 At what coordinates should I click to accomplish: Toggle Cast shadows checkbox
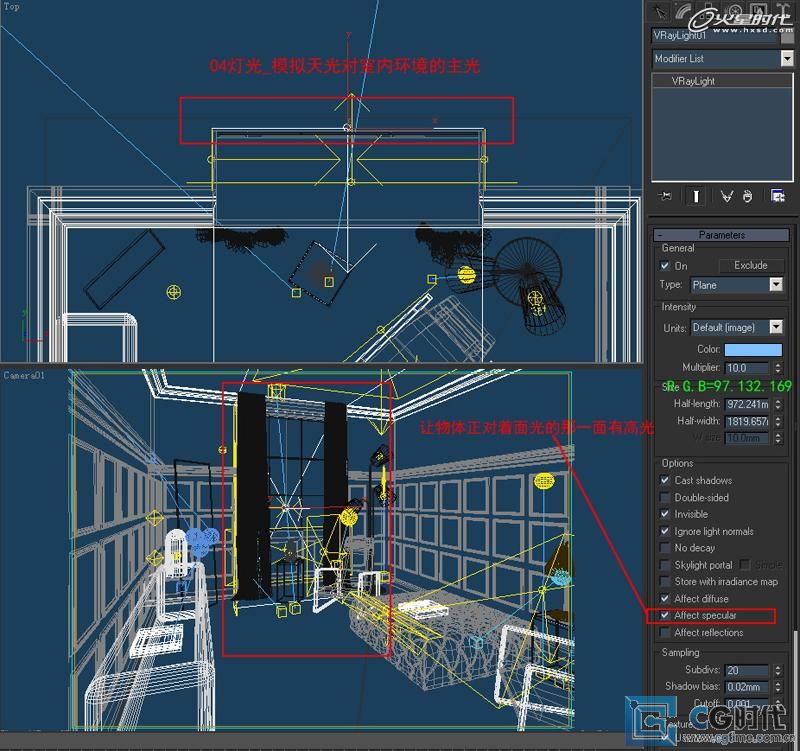coord(665,480)
